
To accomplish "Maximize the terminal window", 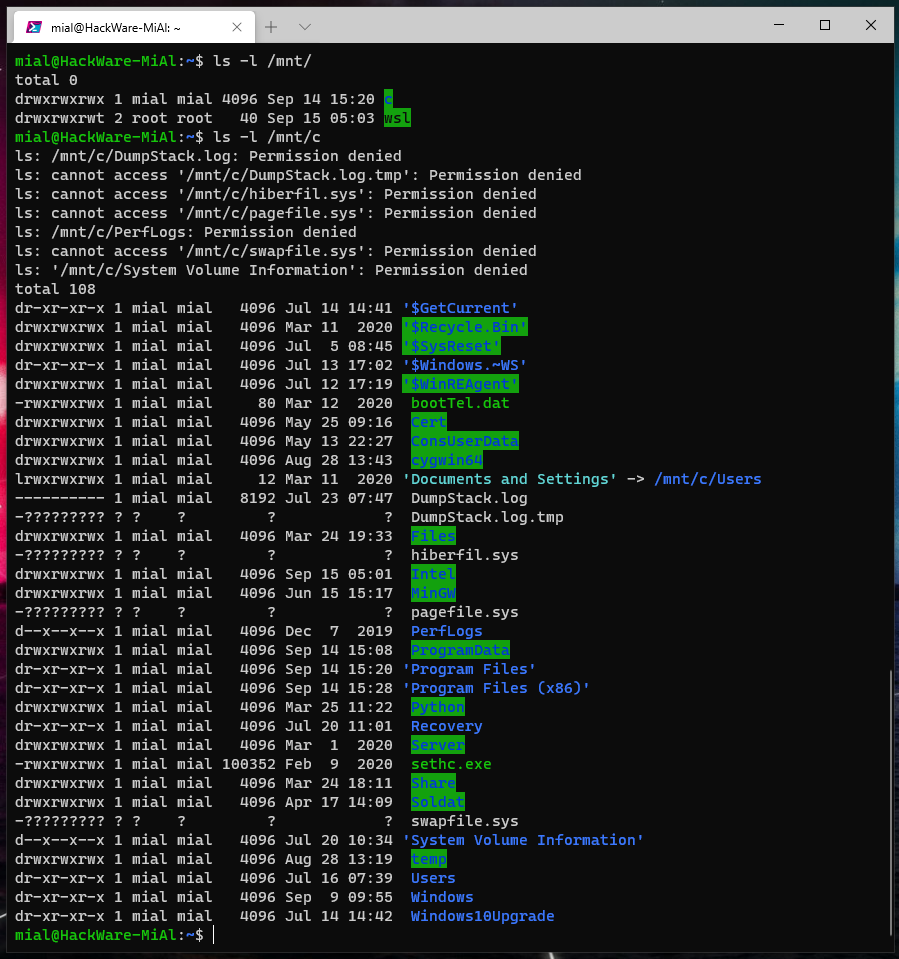I will 824,26.
